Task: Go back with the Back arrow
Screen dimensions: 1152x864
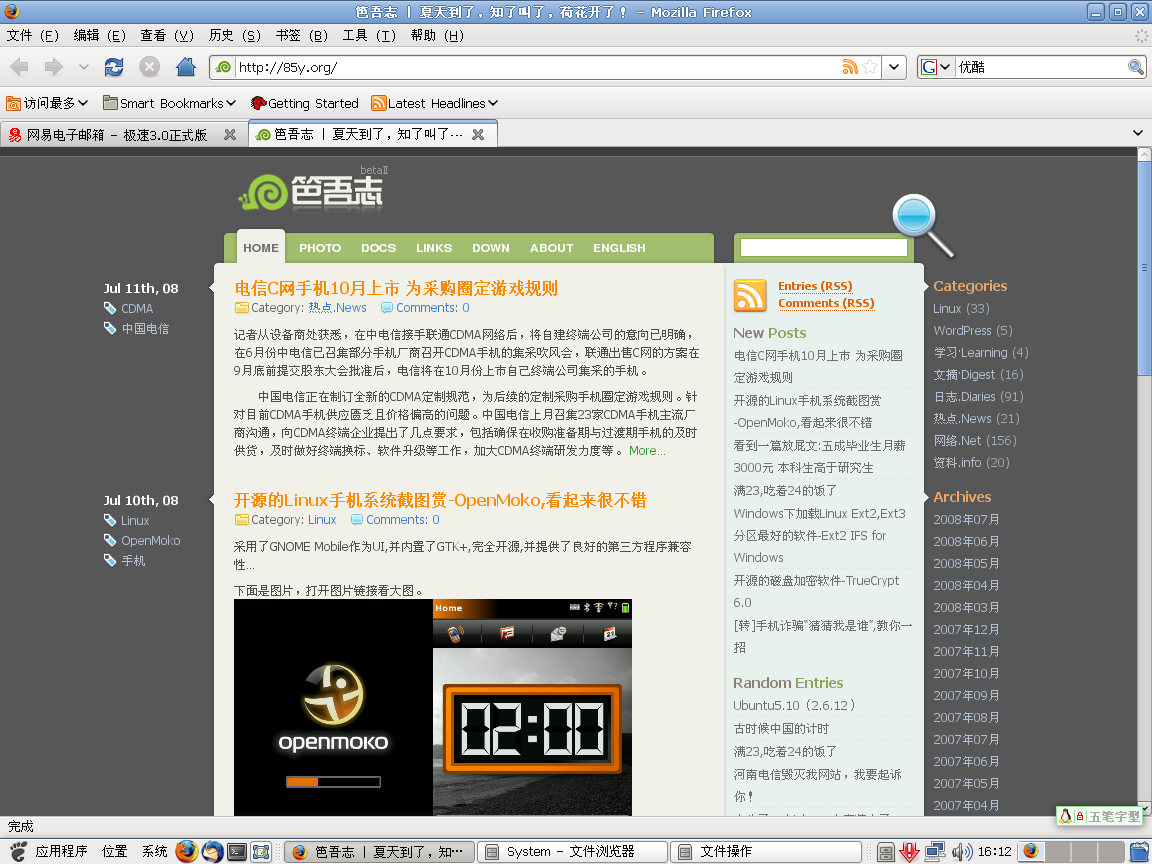Action: 19,67
